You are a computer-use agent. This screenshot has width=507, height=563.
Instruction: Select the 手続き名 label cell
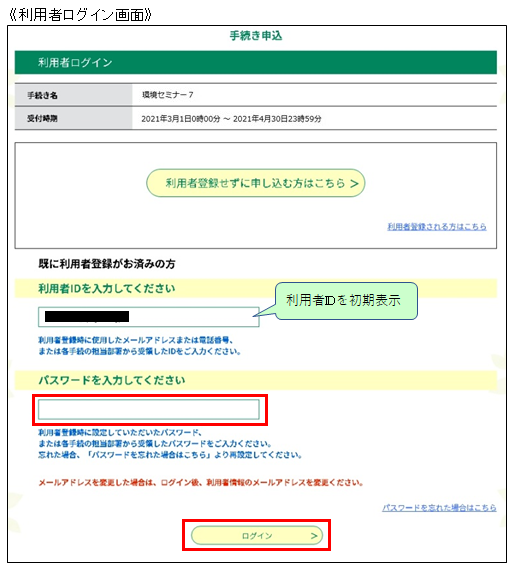point(73,95)
